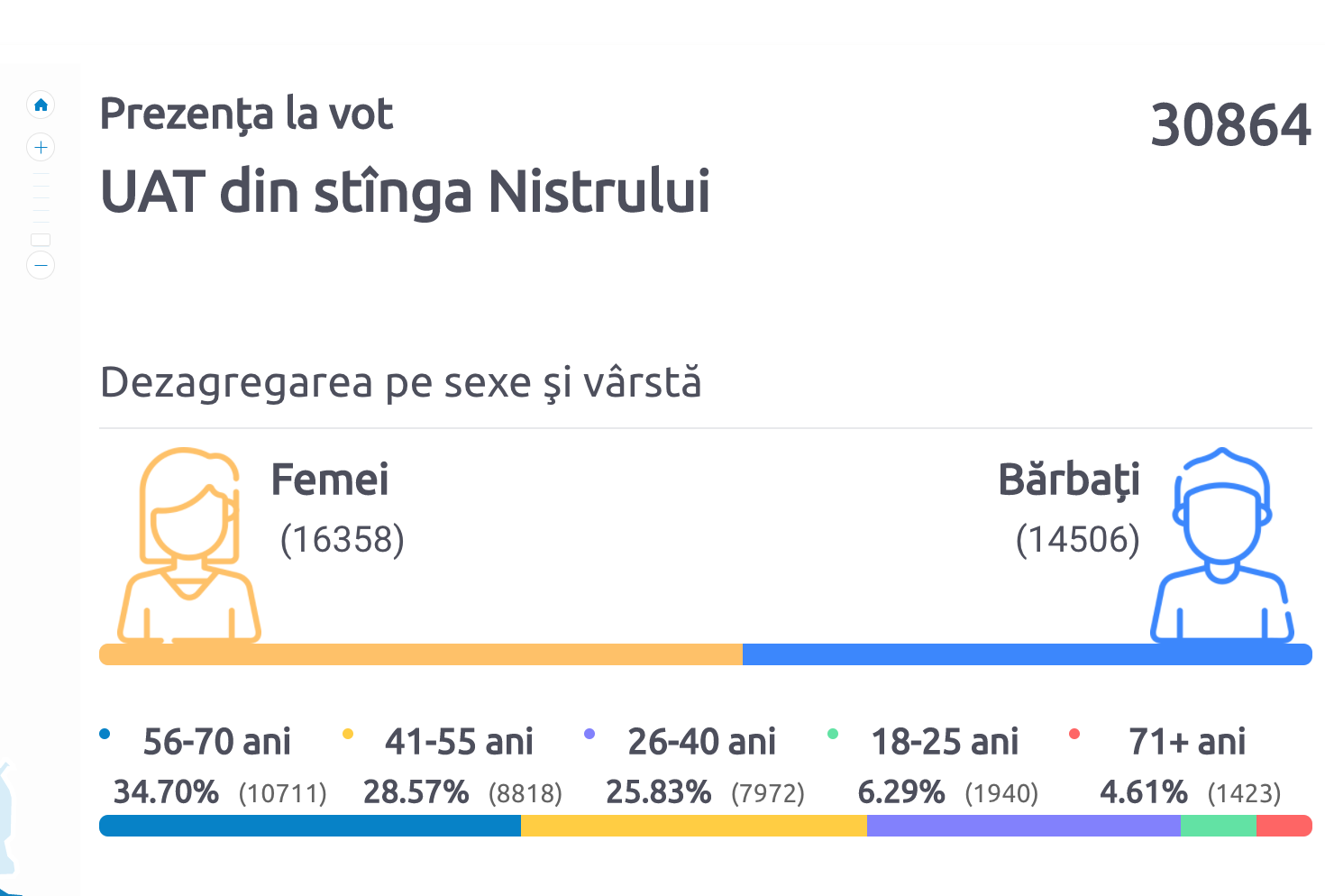This screenshot has width=1325, height=896.
Task: Click the zoom slider handle
Action: click(41, 240)
